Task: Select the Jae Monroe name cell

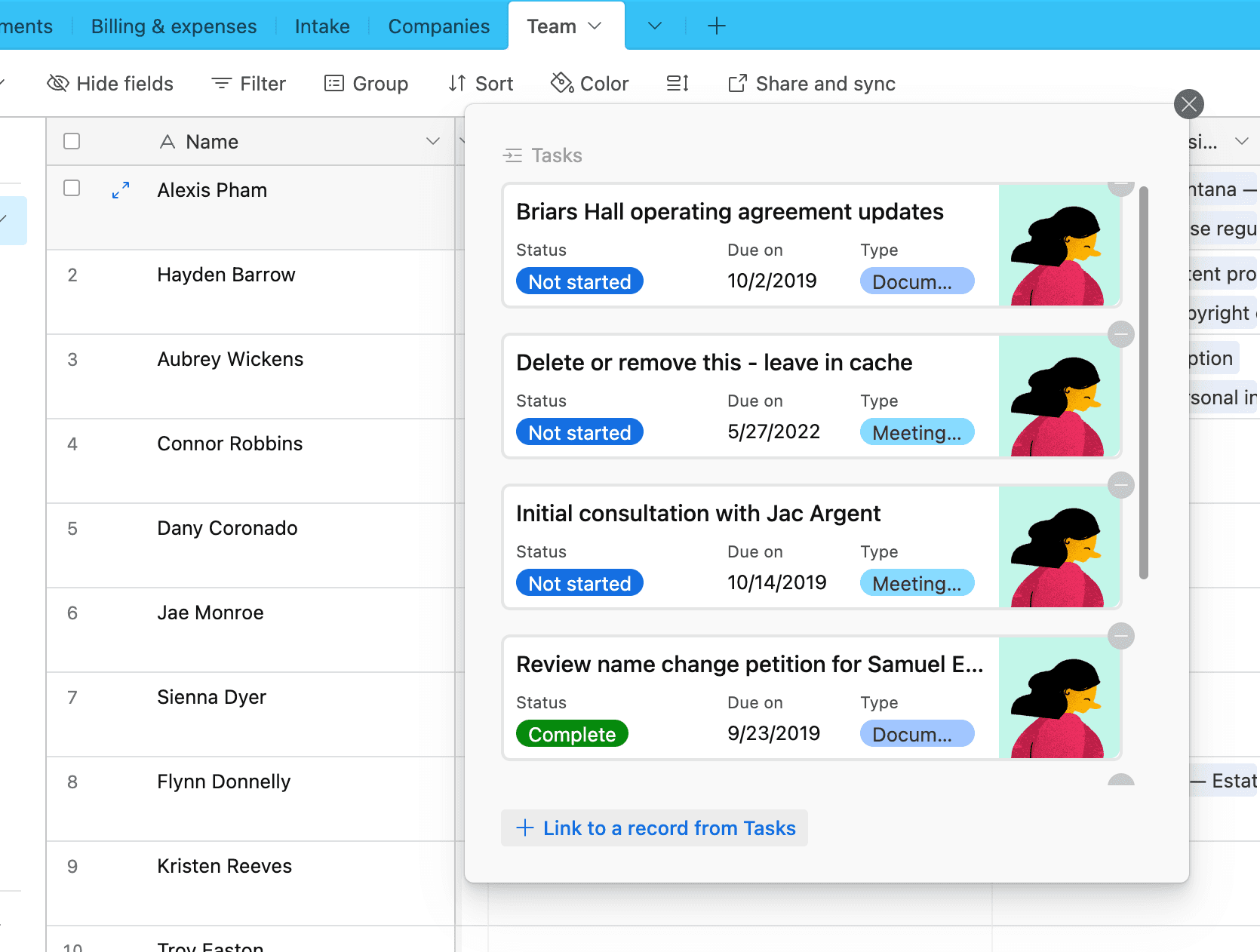Action: point(250,630)
